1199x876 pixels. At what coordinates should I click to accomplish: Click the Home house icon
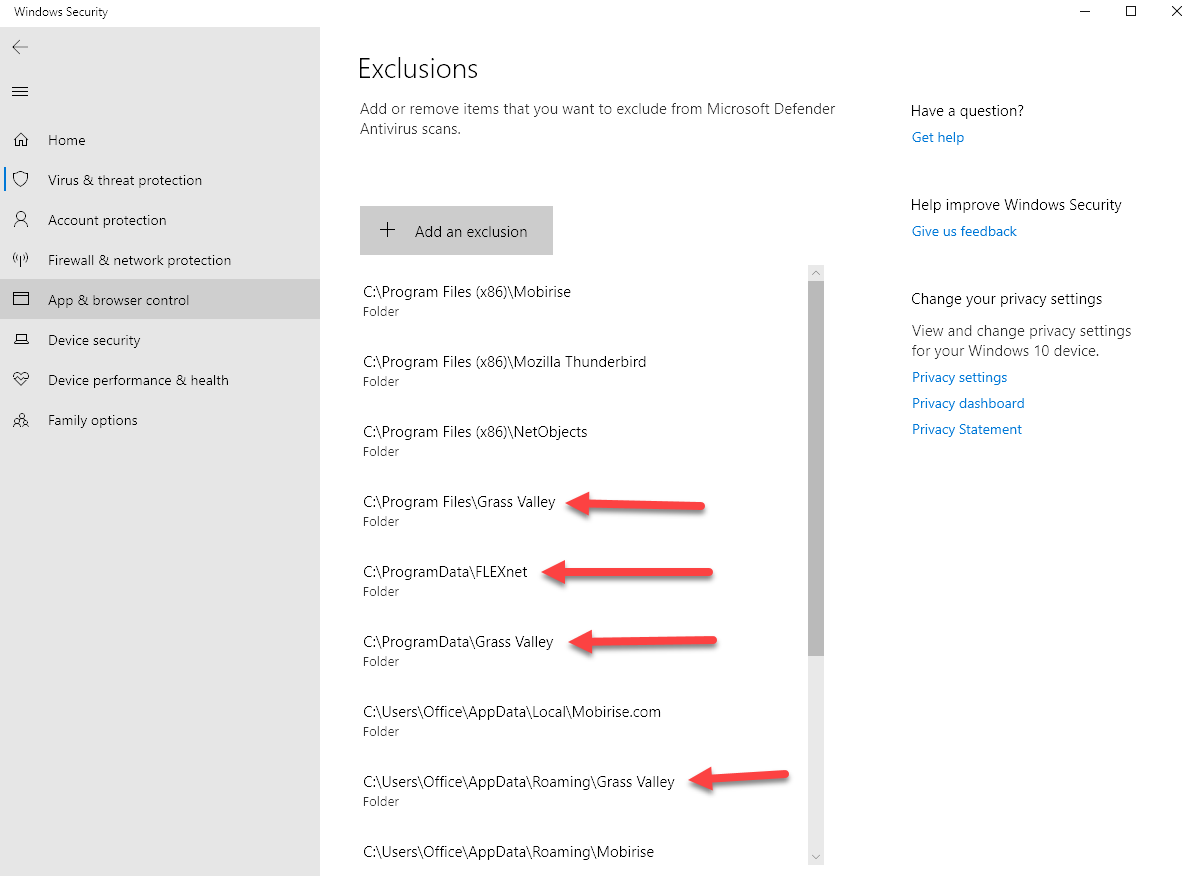point(21,140)
